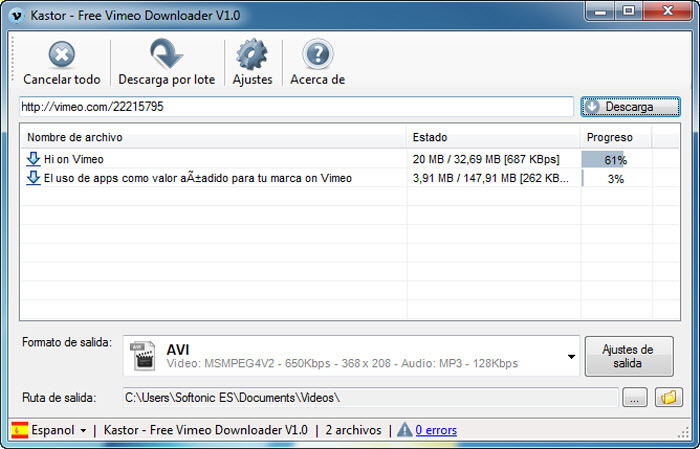This screenshot has height=449, width=700.
Task: Click download arrow icon beside Hi on Vimeo
Action: coord(33,159)
